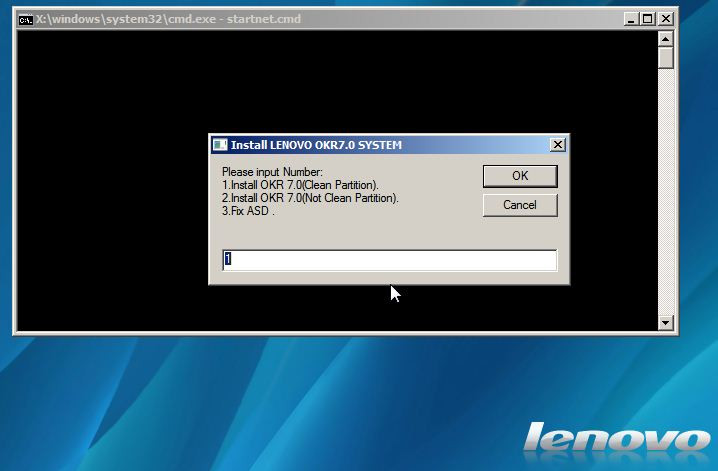Minimize the cmd.exe console window
The image size is (718, 471).
(x=631, y=19)
